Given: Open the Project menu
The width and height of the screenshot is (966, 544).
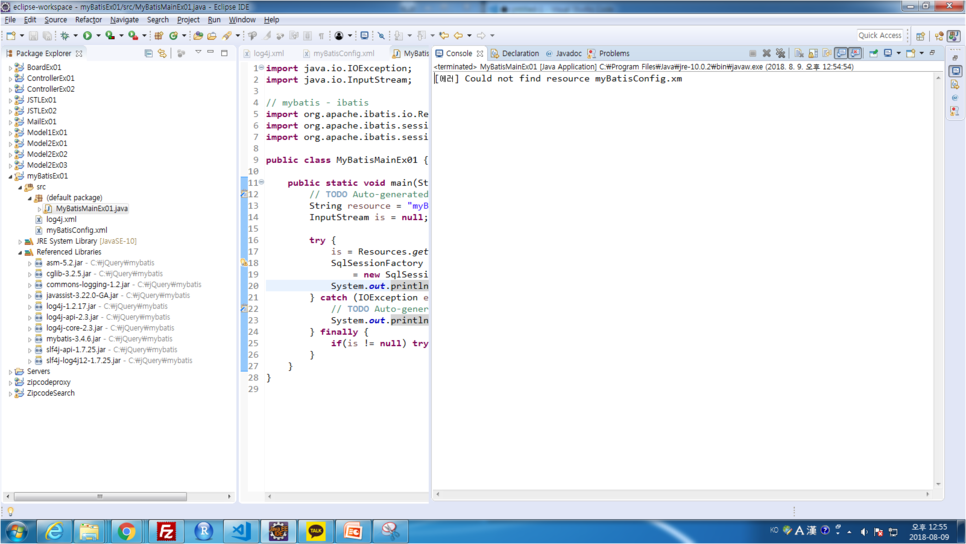Looking at the screenshot, I should [188, 20].
